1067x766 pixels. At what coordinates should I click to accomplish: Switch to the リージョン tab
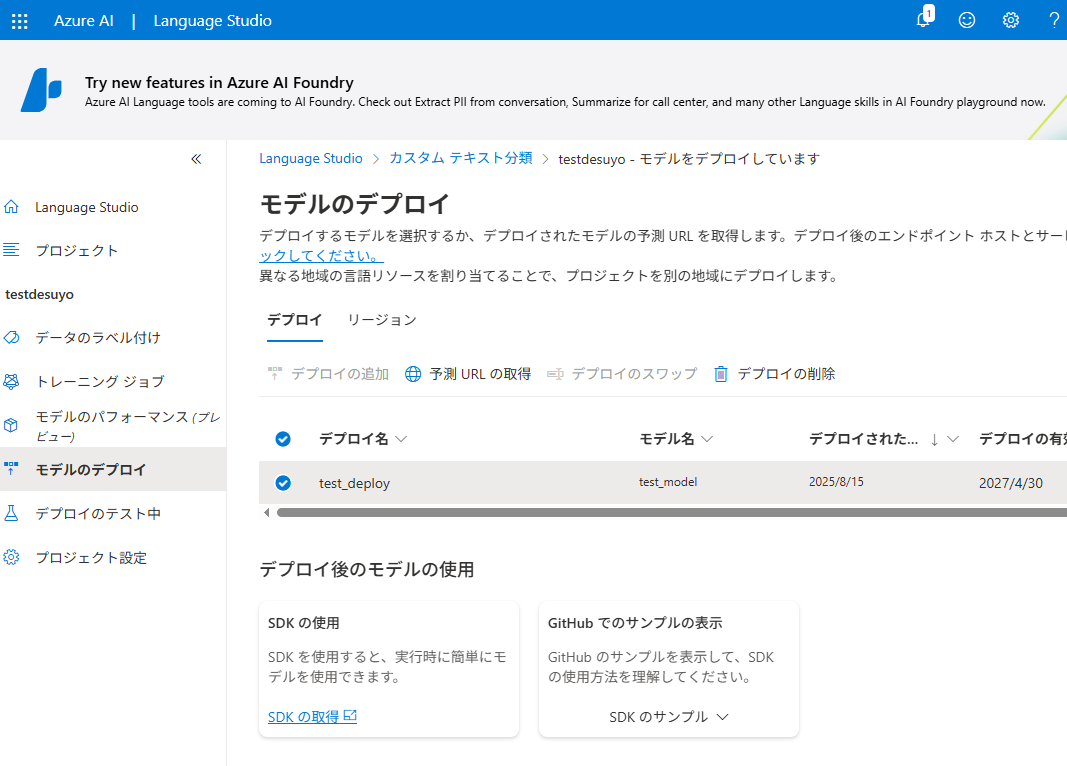click(382, 320)
